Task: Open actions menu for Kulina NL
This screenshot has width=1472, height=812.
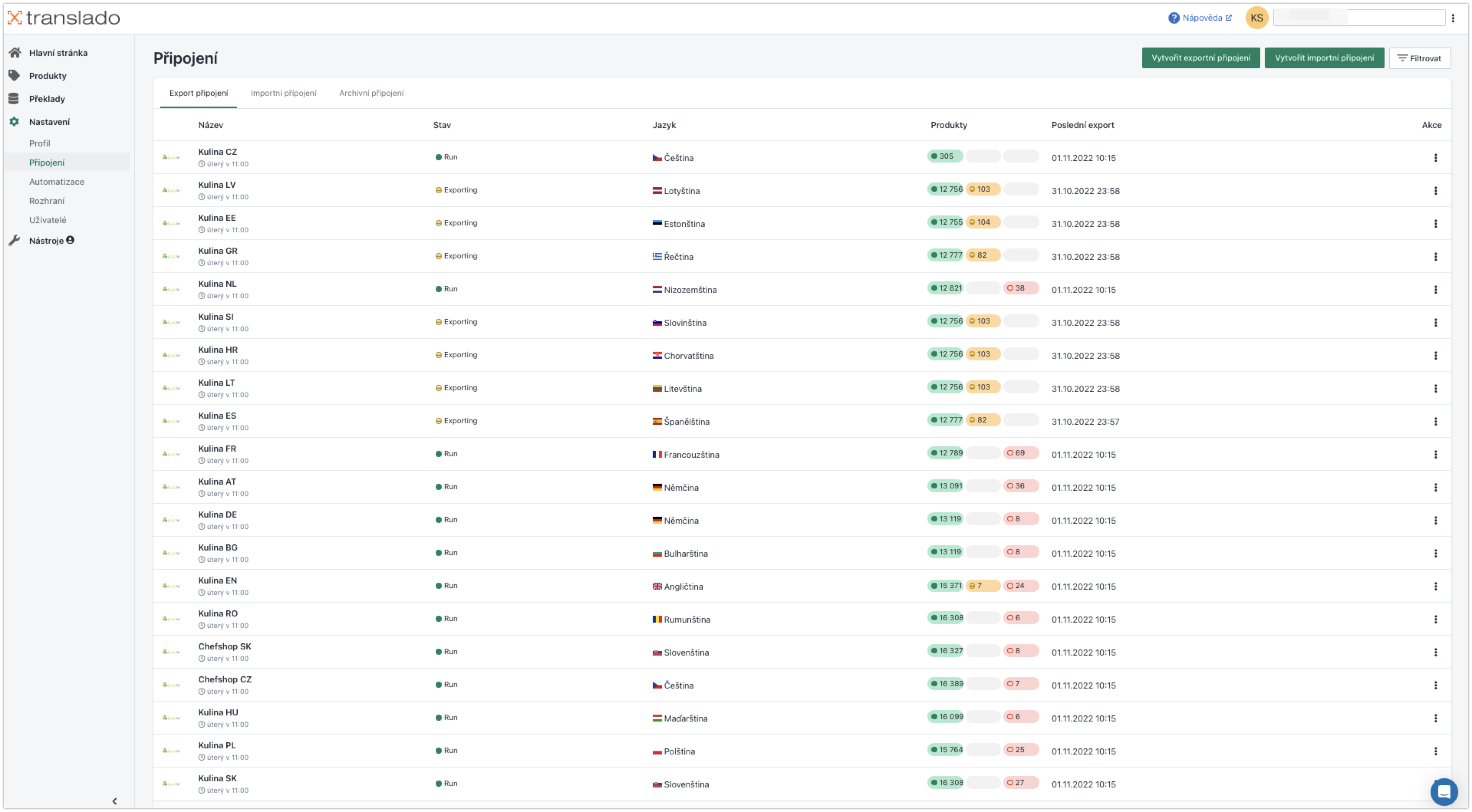Action: tap(1435, 289)
